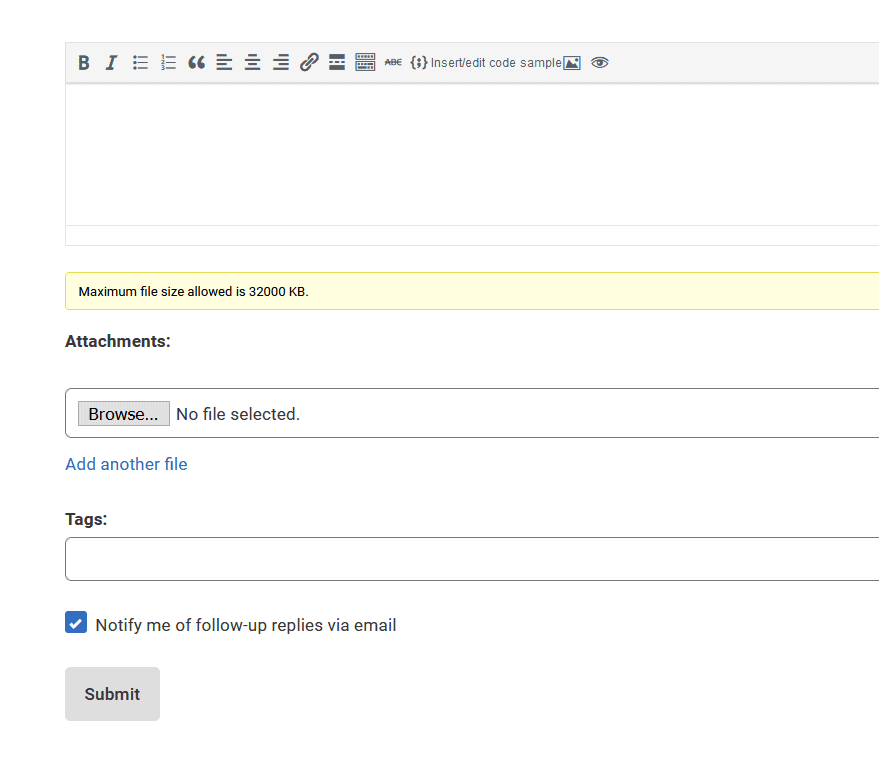Viewport: 879px width, 781px height.
Task: Format text as blockquote
Action: tap(196, 63)
